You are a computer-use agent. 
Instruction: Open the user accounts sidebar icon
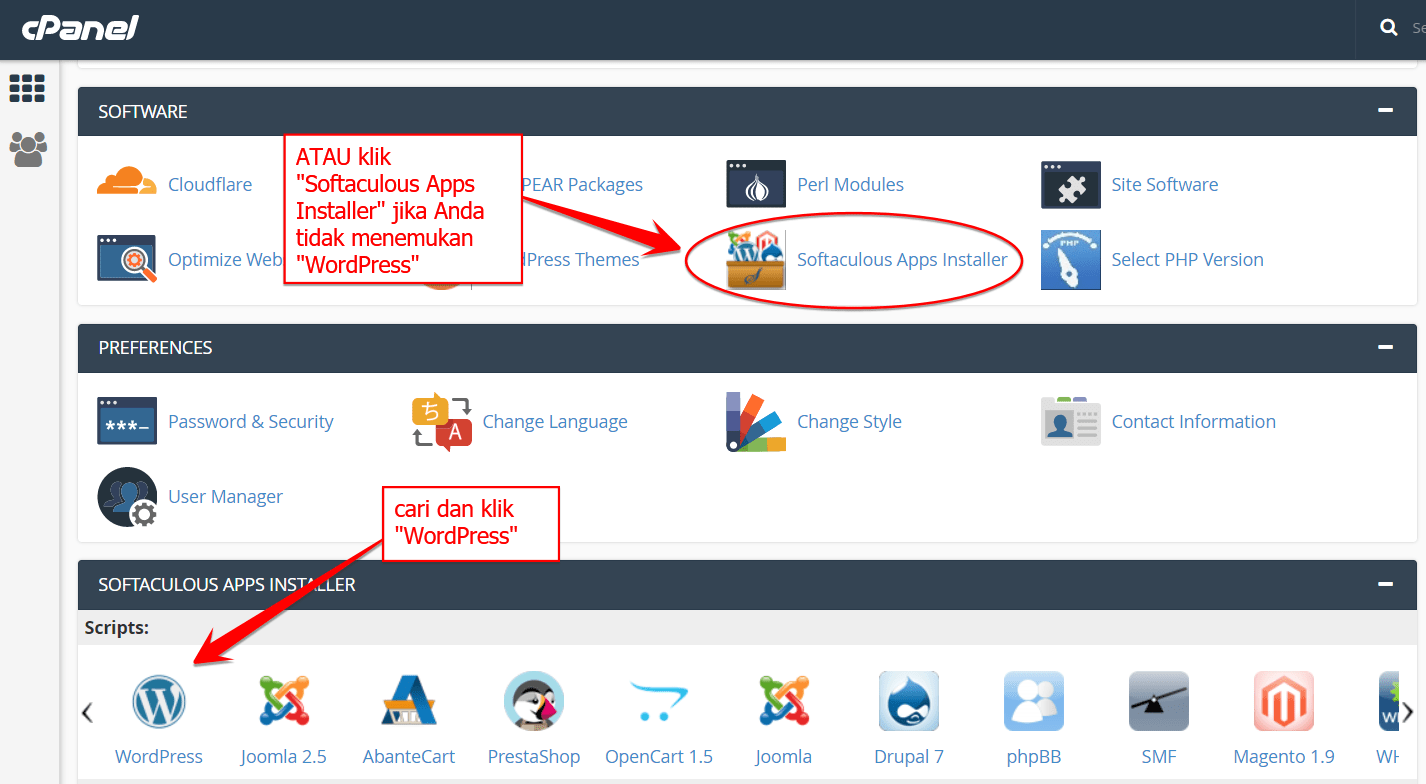pyautogui.click(x=28, y=149)
